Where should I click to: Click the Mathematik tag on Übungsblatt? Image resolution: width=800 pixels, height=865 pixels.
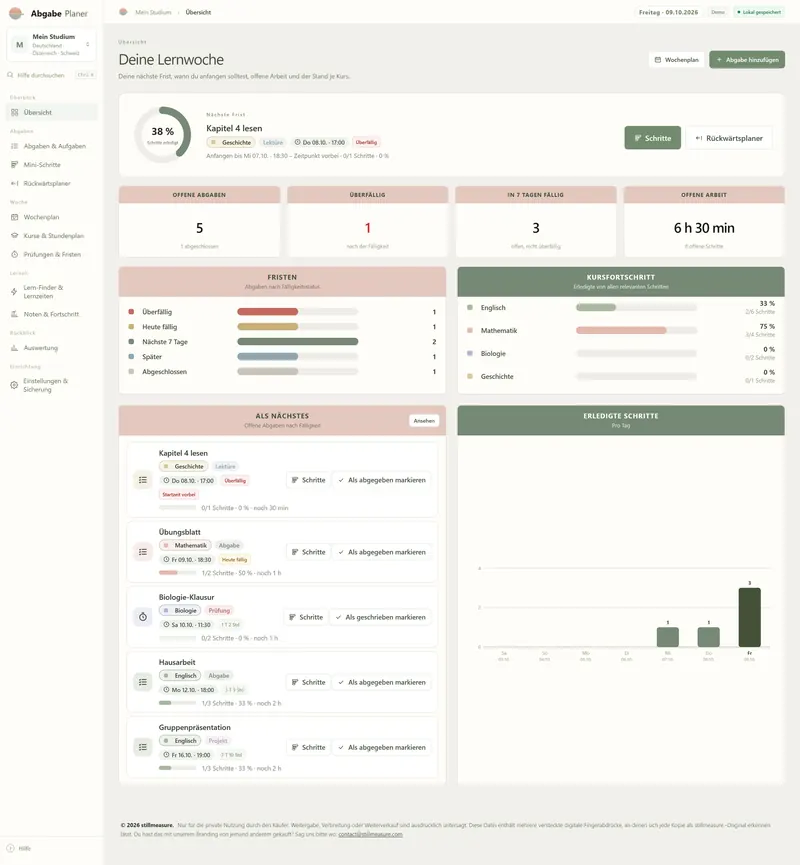[x=185, y=545]
